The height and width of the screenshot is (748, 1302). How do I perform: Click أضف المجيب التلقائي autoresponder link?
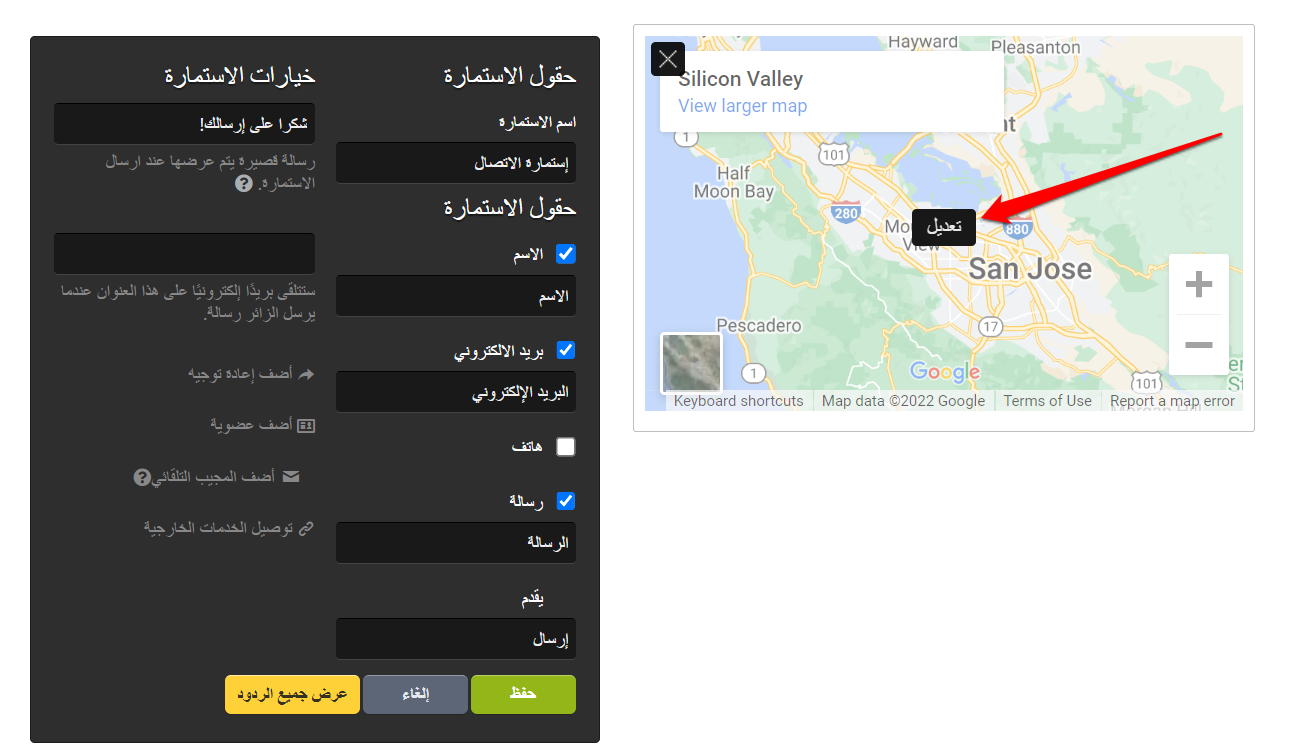[214, 477]
